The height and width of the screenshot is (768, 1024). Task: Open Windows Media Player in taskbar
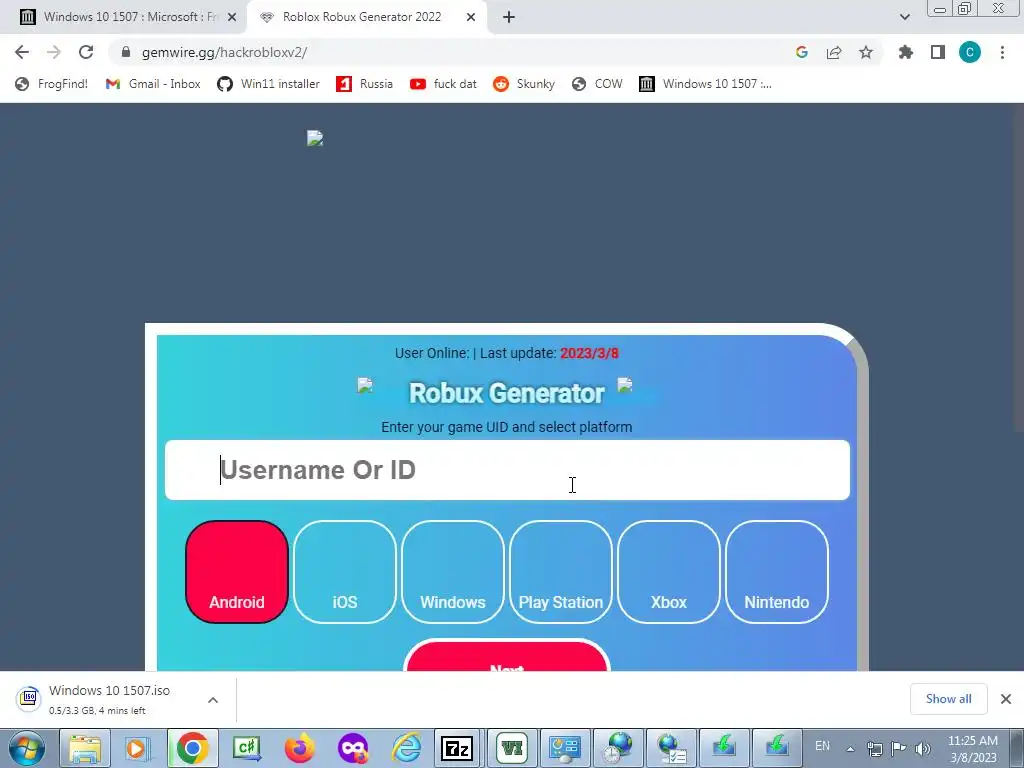[138, 748]
